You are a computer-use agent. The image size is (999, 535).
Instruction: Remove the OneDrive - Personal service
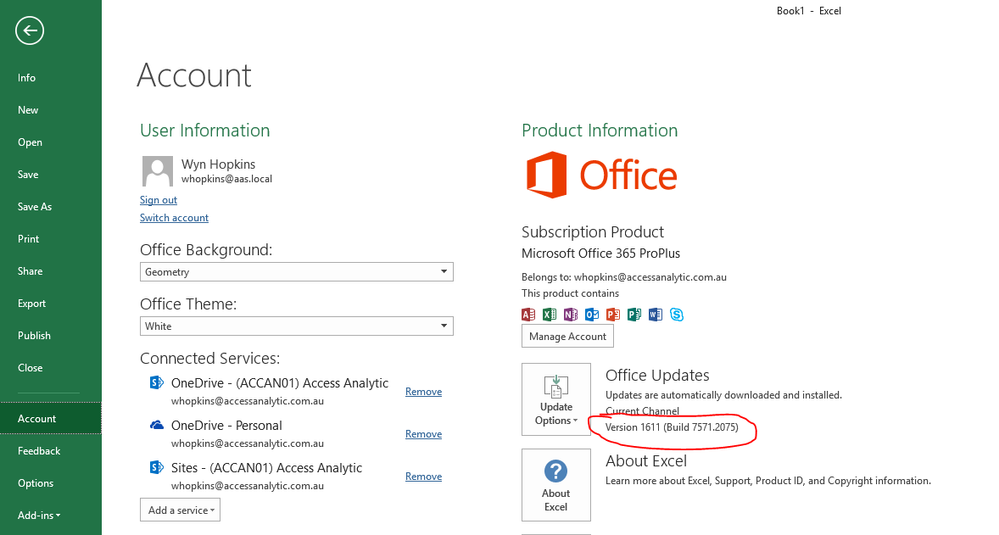pyautogui.click(x=423, y=434)
